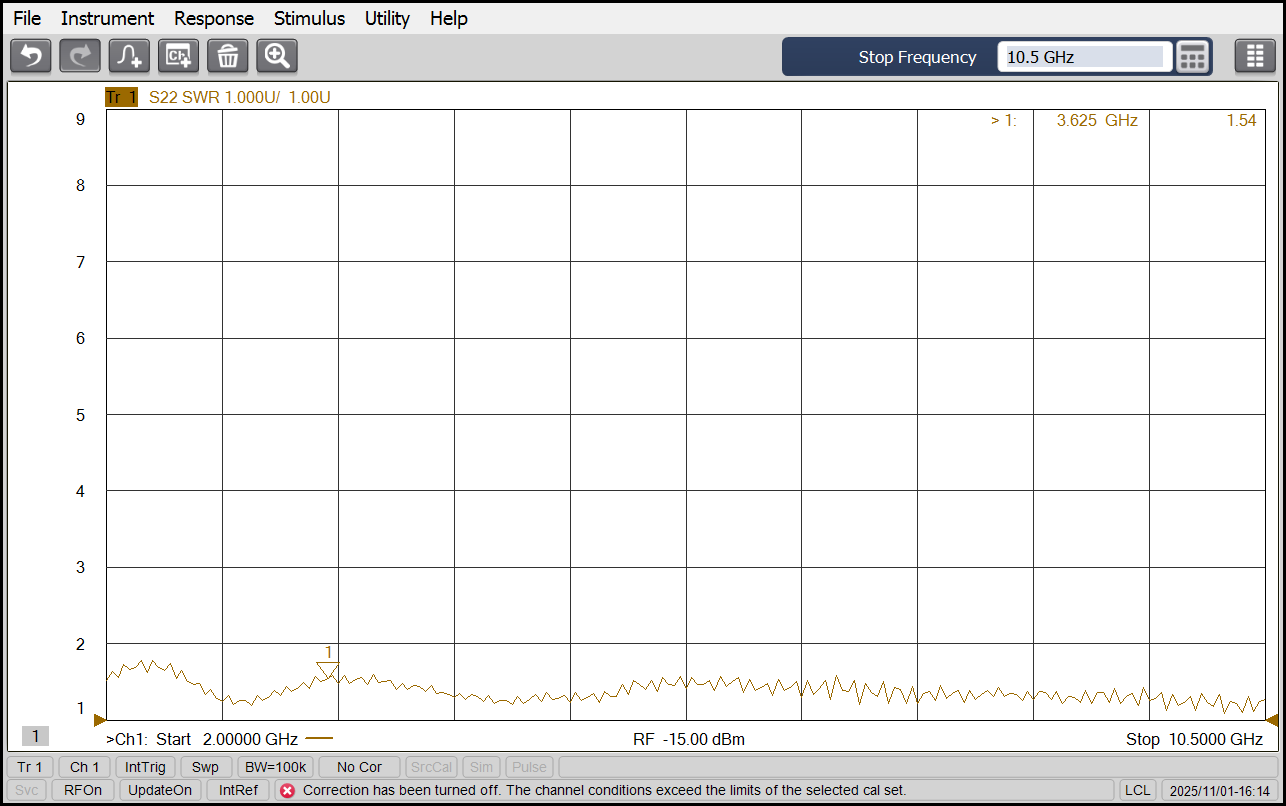The height and width of the screenshot is (806, 1286).
Task: Click the marker 1 readout 3.625 GHz
Action: pyautogui.click(x=1097, y=121)
